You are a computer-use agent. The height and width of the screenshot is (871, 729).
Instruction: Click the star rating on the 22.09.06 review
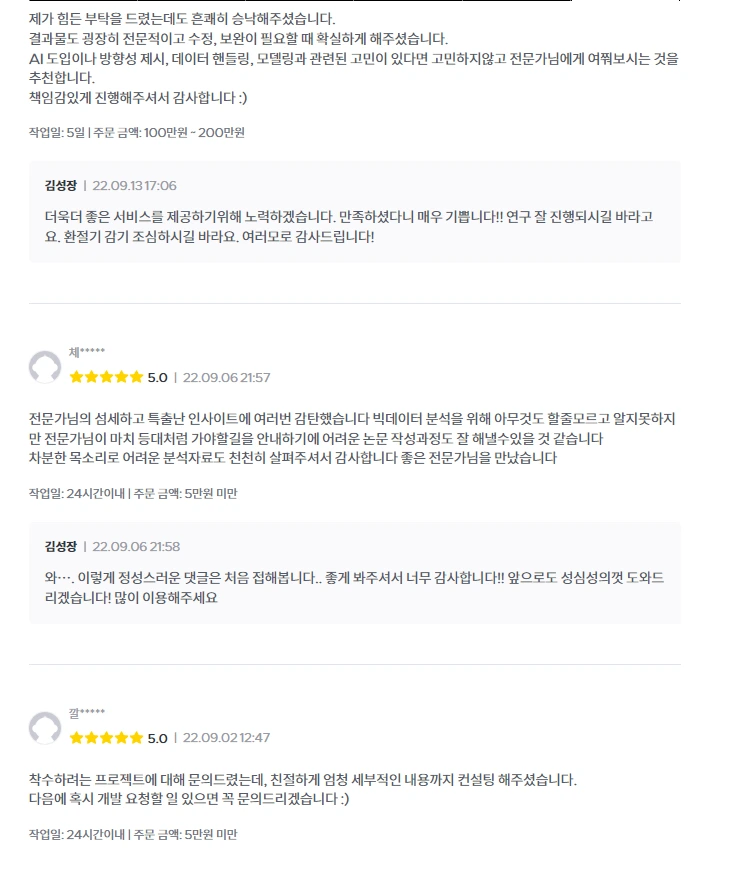(107, 378)
